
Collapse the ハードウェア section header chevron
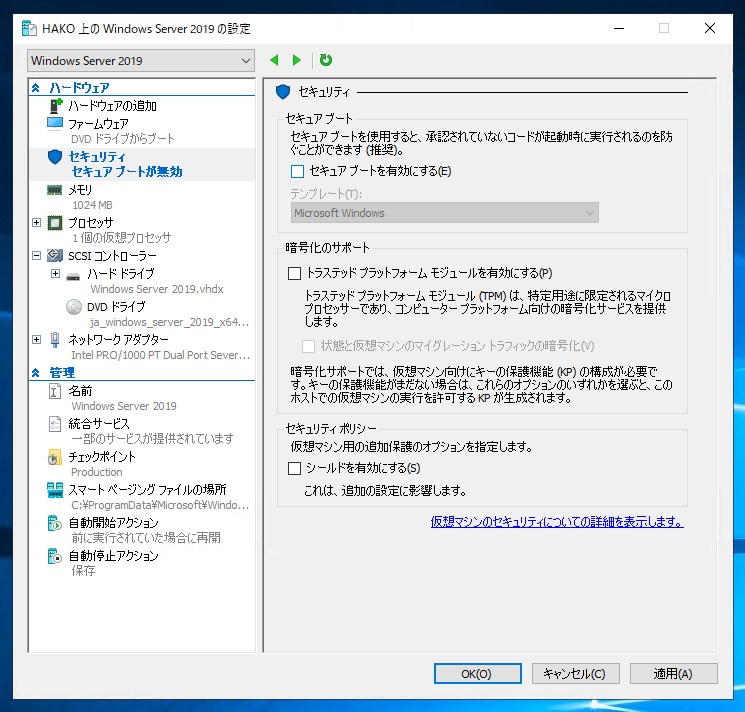tap(36, 87)
